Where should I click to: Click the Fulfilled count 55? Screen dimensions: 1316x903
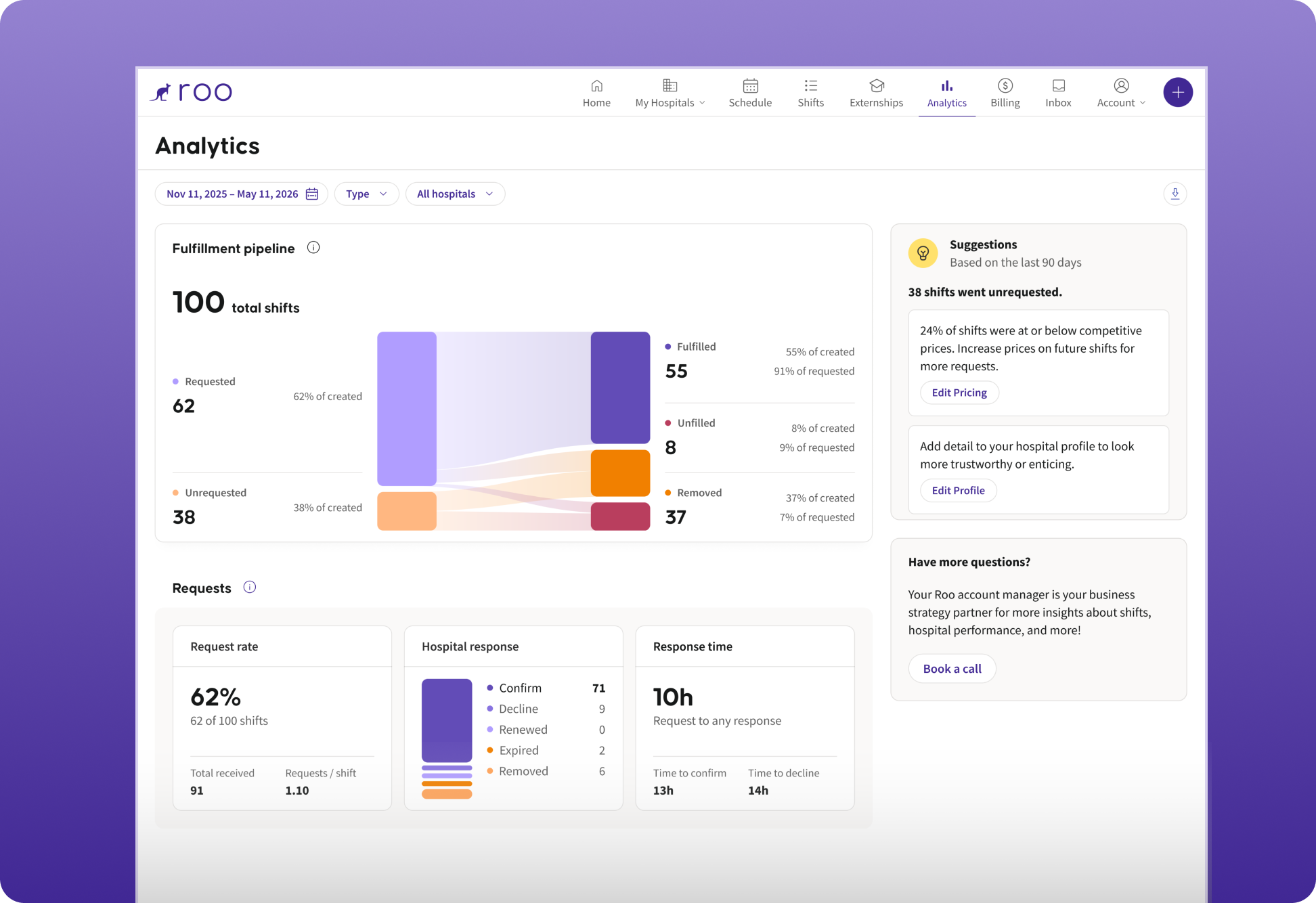pos(676,371)
